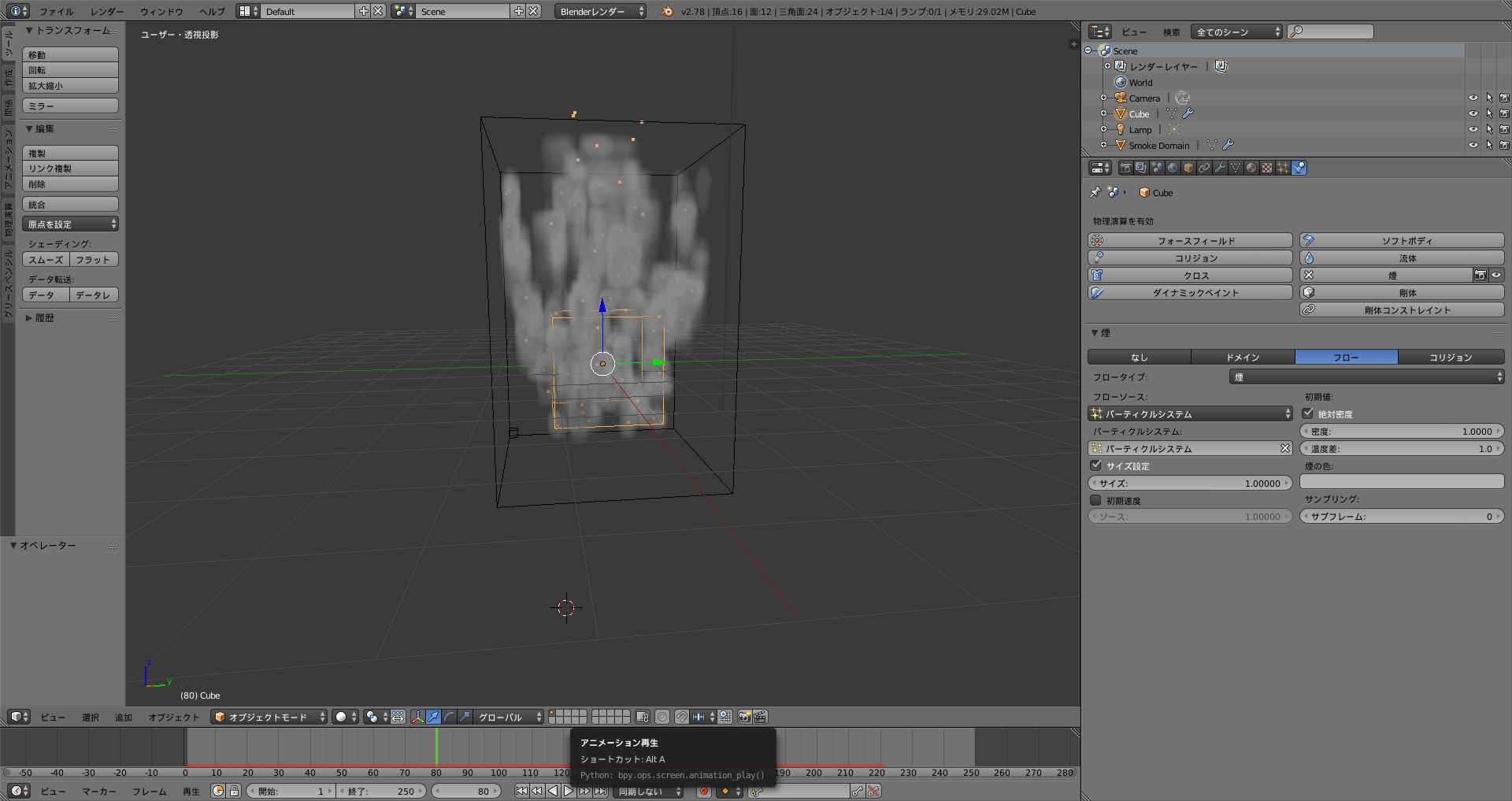Click the OpenGL render image camera icon
The width and height of the screenshot is (1512, 801).
(743, 717)
